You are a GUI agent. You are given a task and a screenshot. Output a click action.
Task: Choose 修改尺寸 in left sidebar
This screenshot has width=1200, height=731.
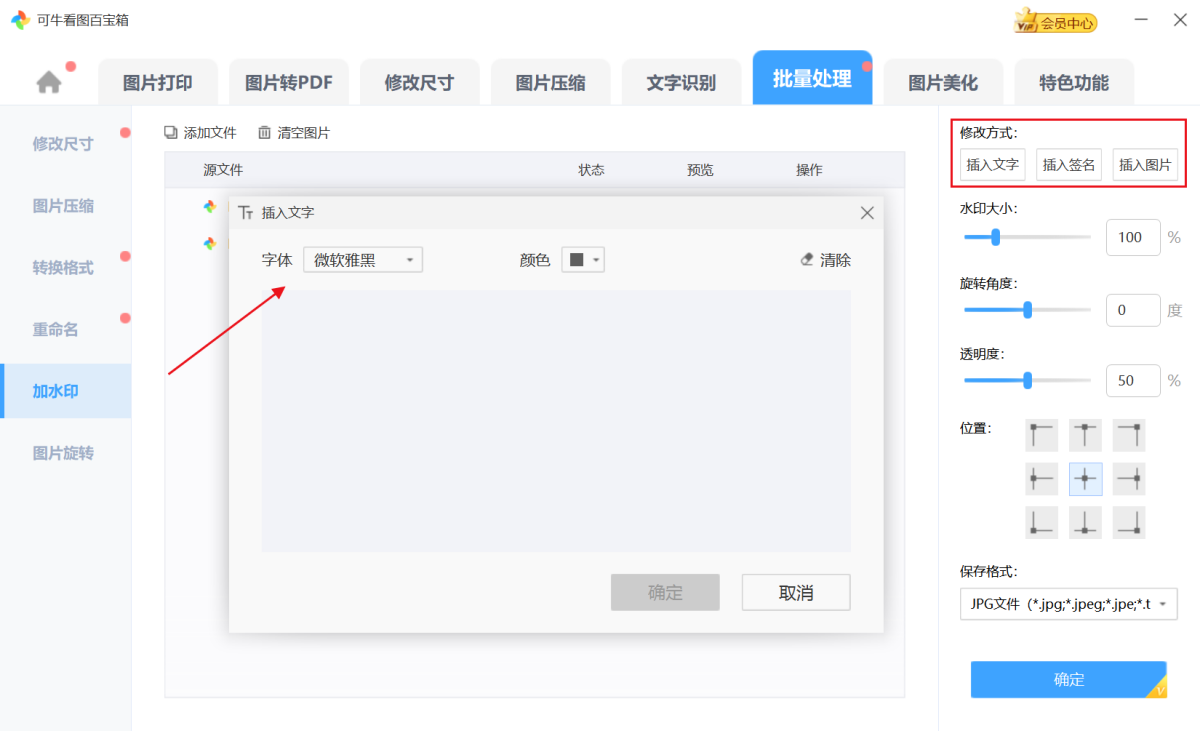tap(65, 144)
